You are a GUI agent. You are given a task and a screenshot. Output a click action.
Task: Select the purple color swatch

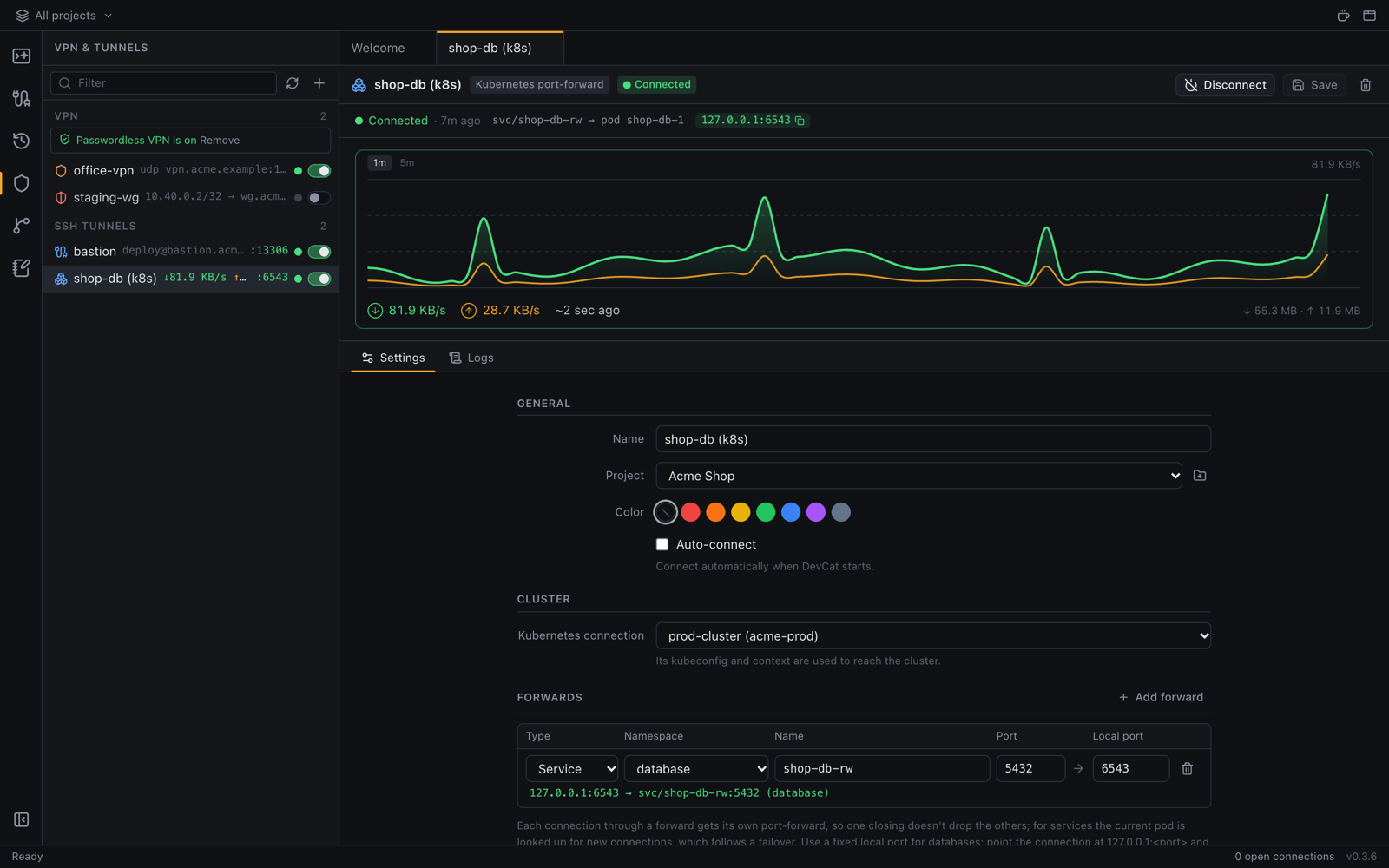(x=816, y=512)
